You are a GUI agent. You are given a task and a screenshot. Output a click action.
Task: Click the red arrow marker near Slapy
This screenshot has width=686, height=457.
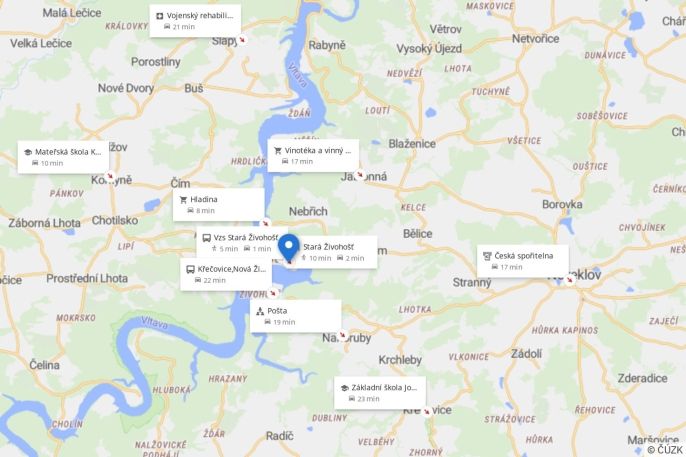pyautogui.click(x=242, y=40)
